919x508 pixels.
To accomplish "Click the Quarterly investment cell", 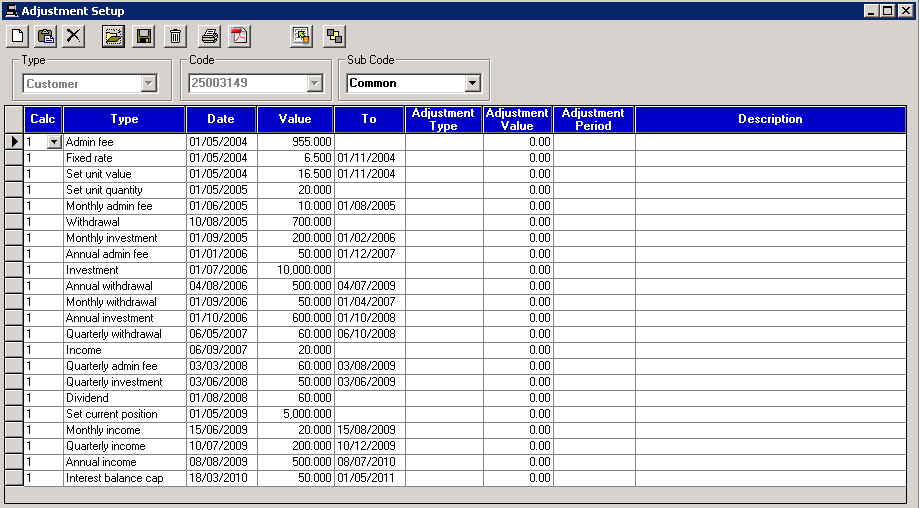I will (x=124, y=382).
